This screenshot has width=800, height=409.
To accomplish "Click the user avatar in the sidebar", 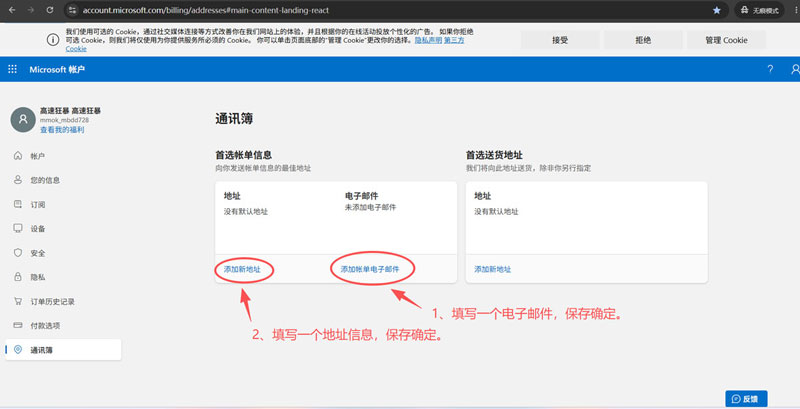I will [x=23, y=119].
